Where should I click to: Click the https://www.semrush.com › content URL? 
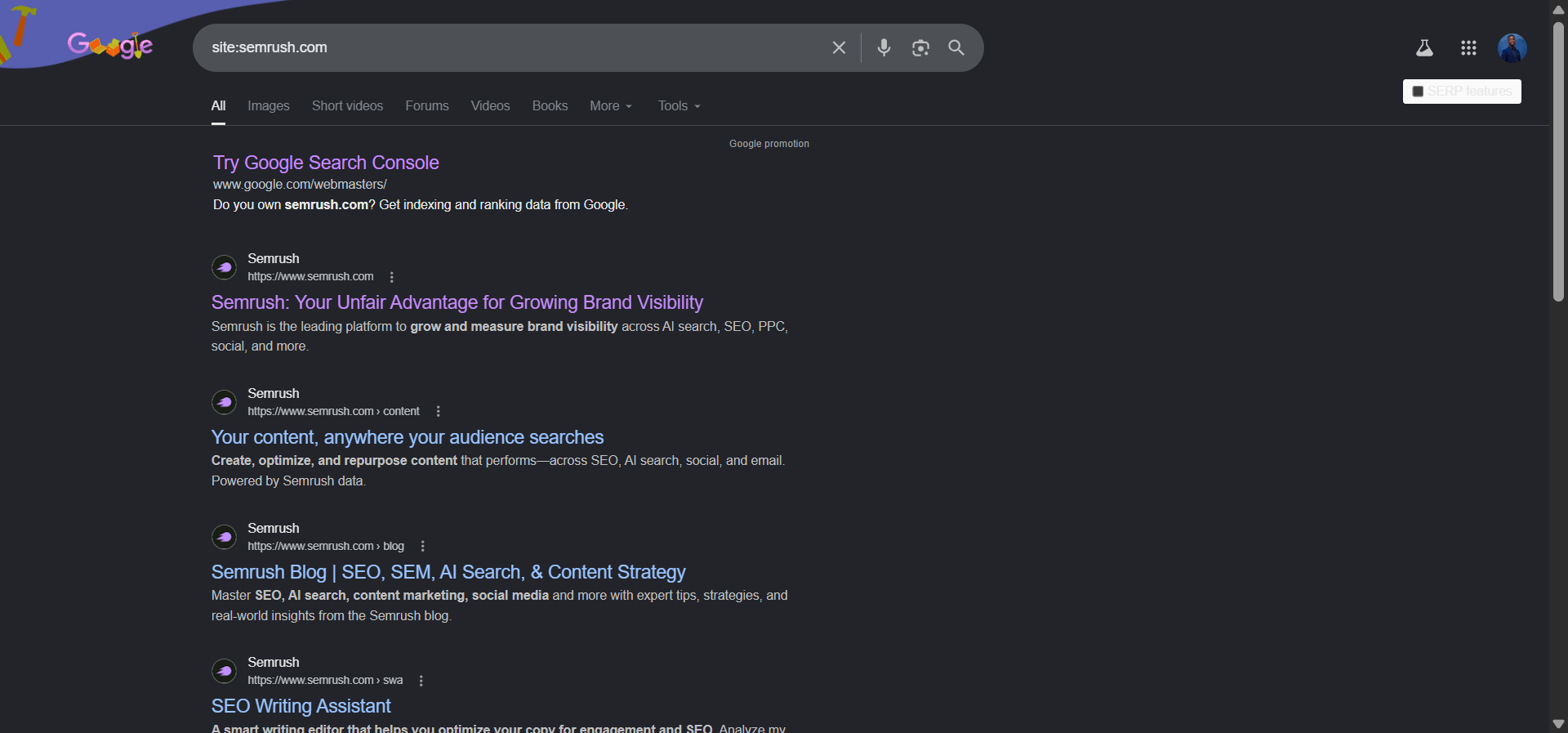[x=333, y=411]
